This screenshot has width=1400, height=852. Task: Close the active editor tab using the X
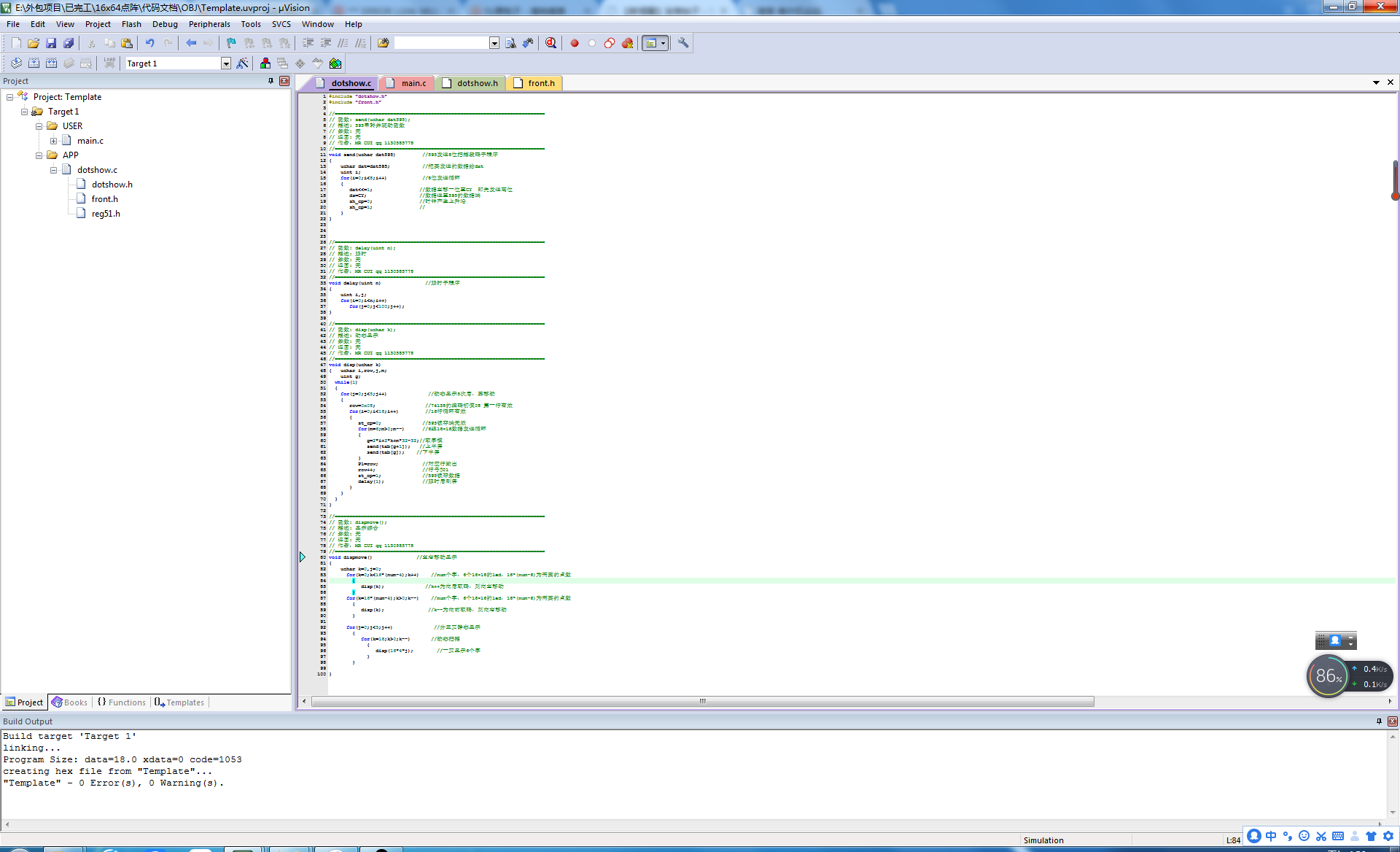(x=1391, y=82)
